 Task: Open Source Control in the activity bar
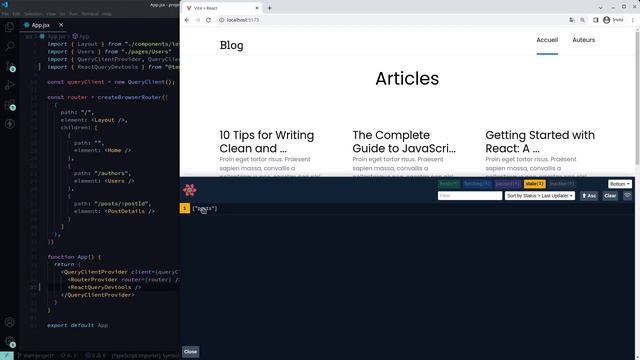pyautogui.click(x=9, y=66)
